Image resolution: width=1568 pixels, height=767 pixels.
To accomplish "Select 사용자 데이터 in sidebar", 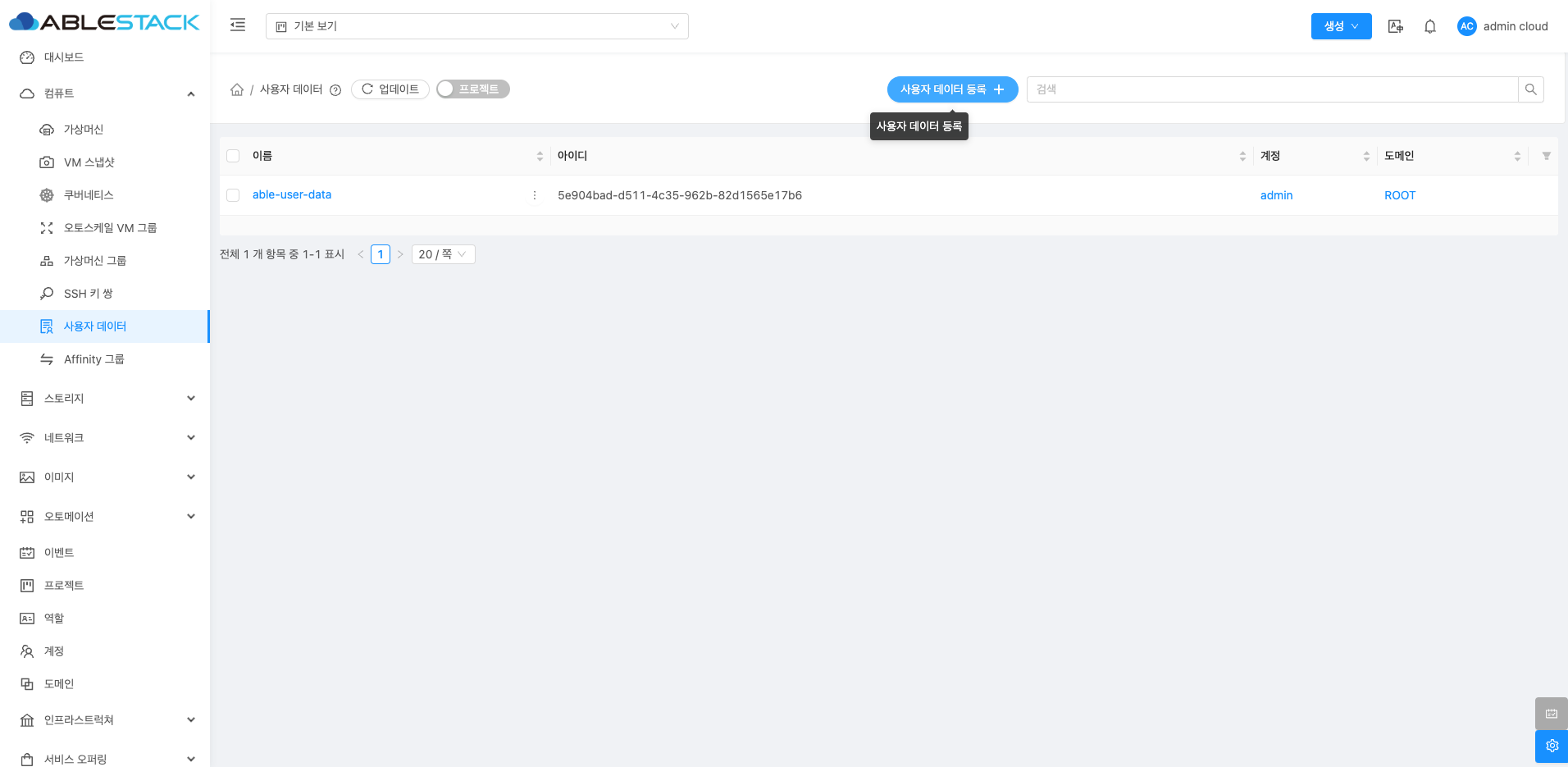I will click(105, 326).
